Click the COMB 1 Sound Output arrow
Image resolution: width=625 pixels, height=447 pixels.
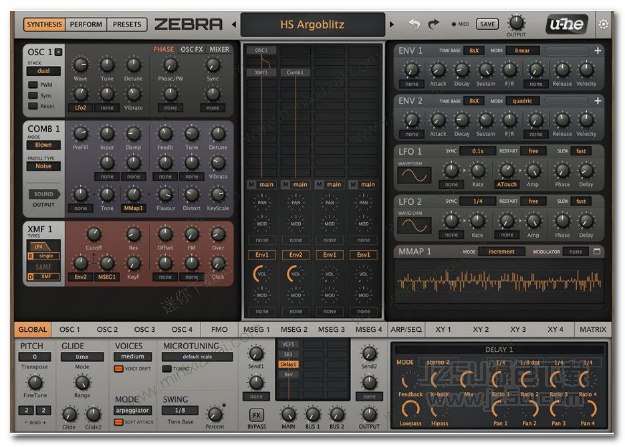[x=44, y=194]
